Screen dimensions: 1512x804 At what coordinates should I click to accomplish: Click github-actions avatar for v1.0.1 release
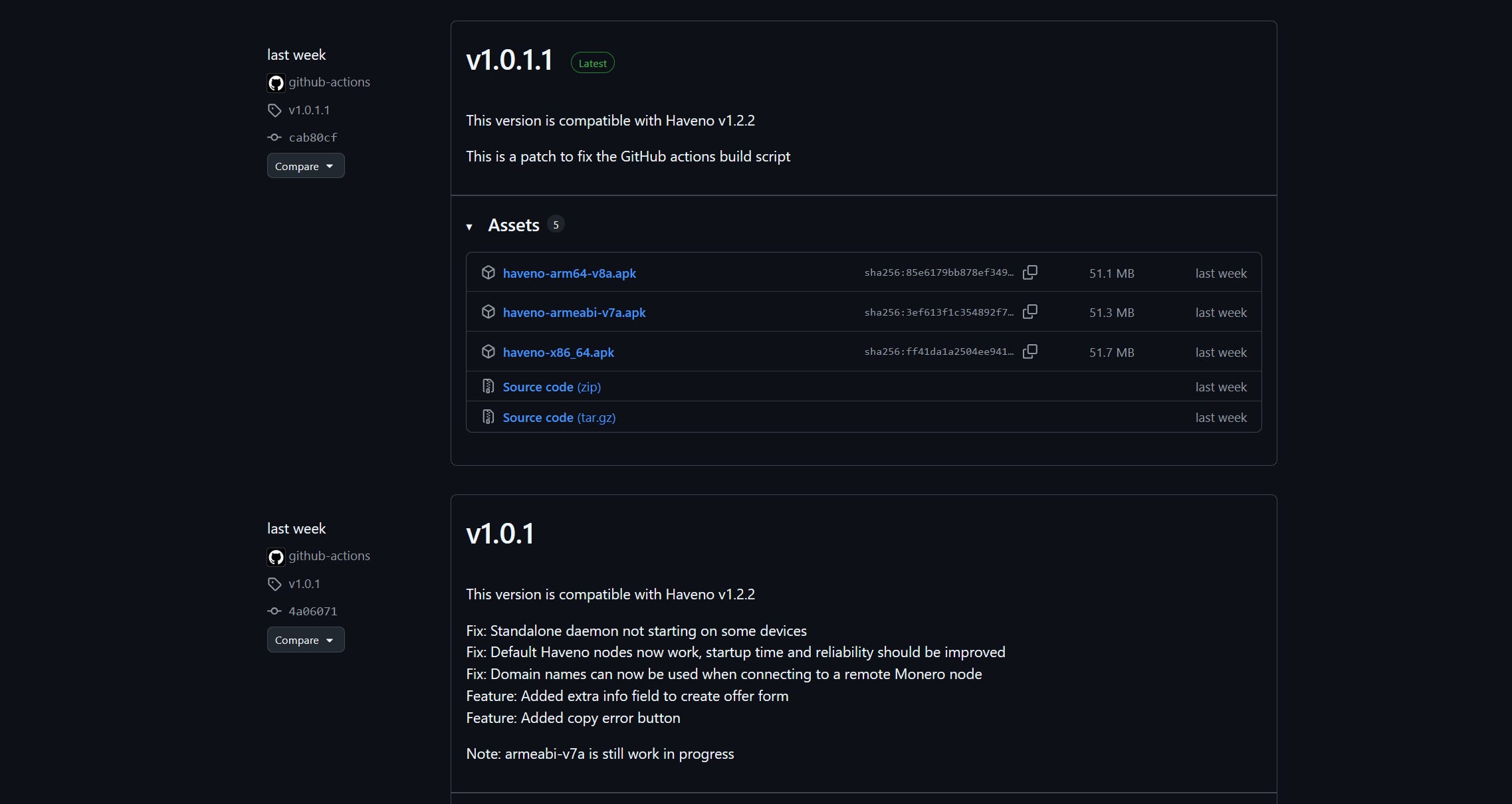(x=276, y=557)
